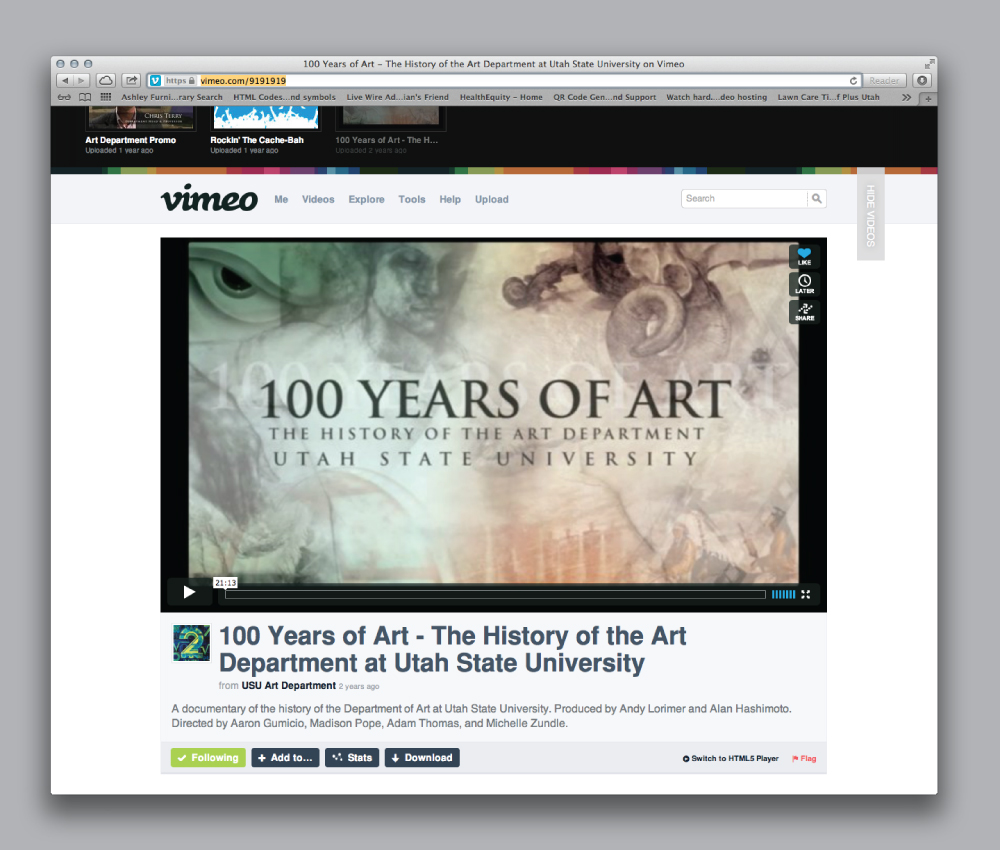Image resolution: width=1000 pixels, height=850 pixels.
Task: Expand more bookmarks with the double chevron
Action: (x=906, y=98)
